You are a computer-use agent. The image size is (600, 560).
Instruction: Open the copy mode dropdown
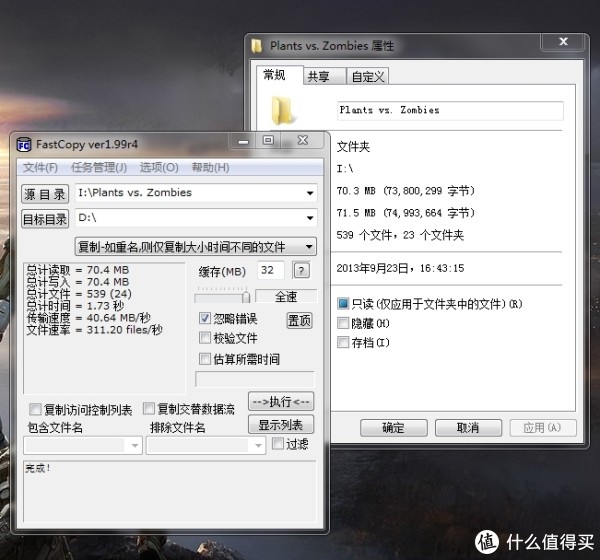[195, 247]
